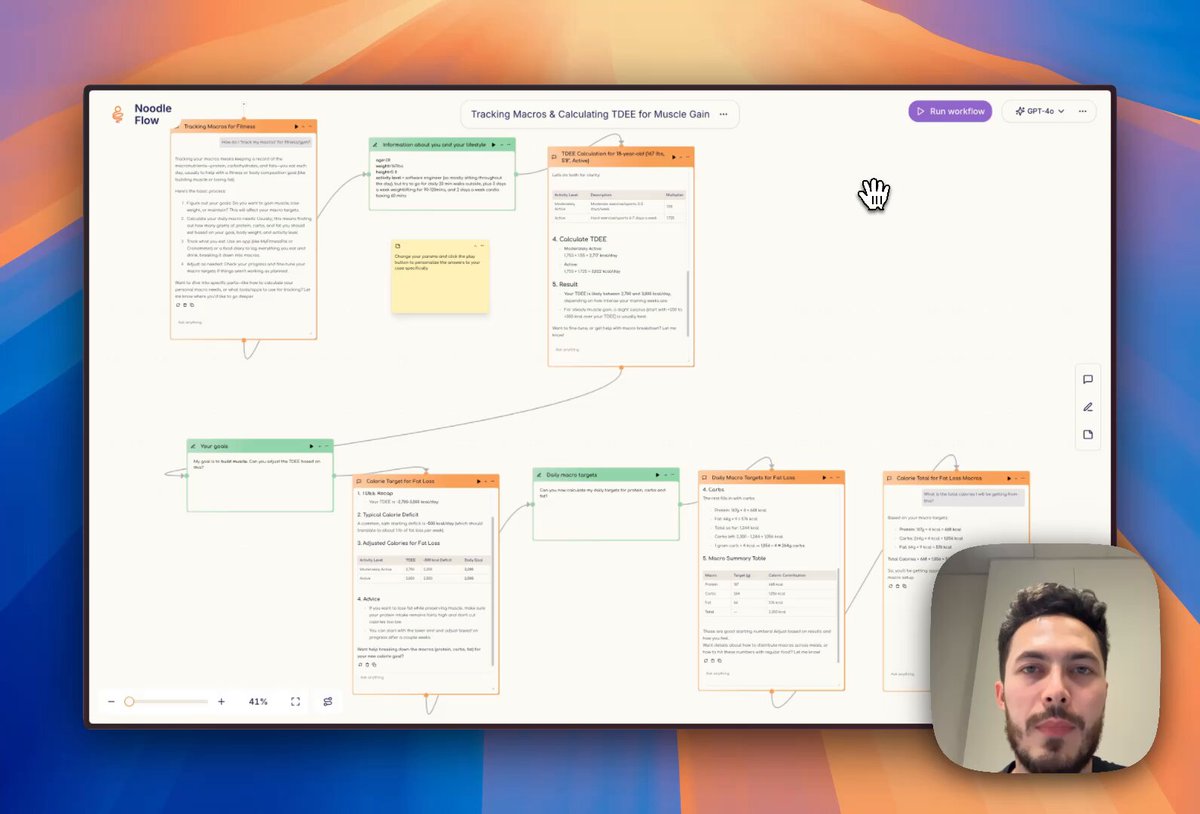Collapse the TDEE Calculation node
Image resolution: width=1200 pixels, height=814 pixels.
click(681, 156)
